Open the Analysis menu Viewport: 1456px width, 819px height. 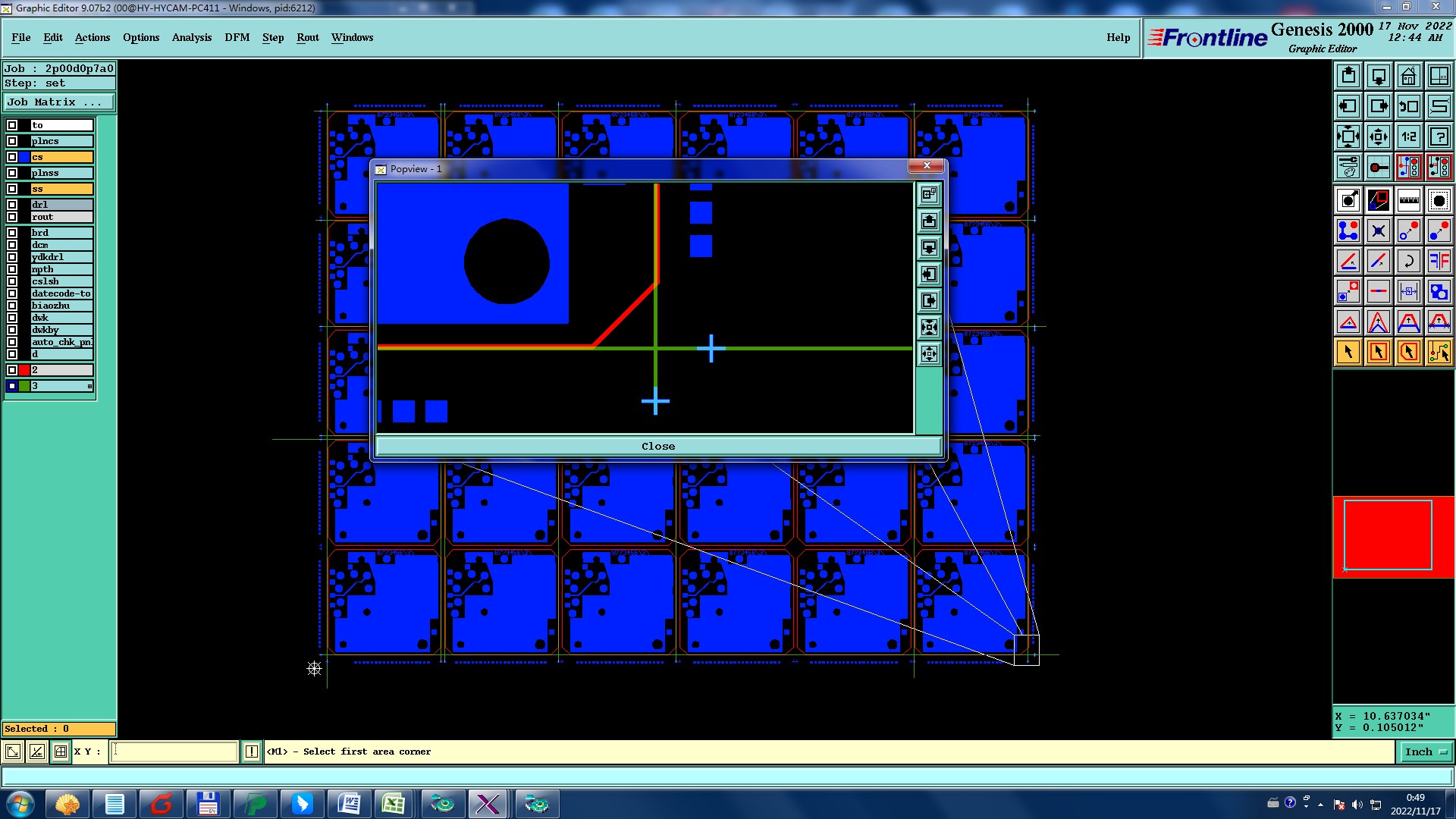pyautogui.click(x=191, y=37)
